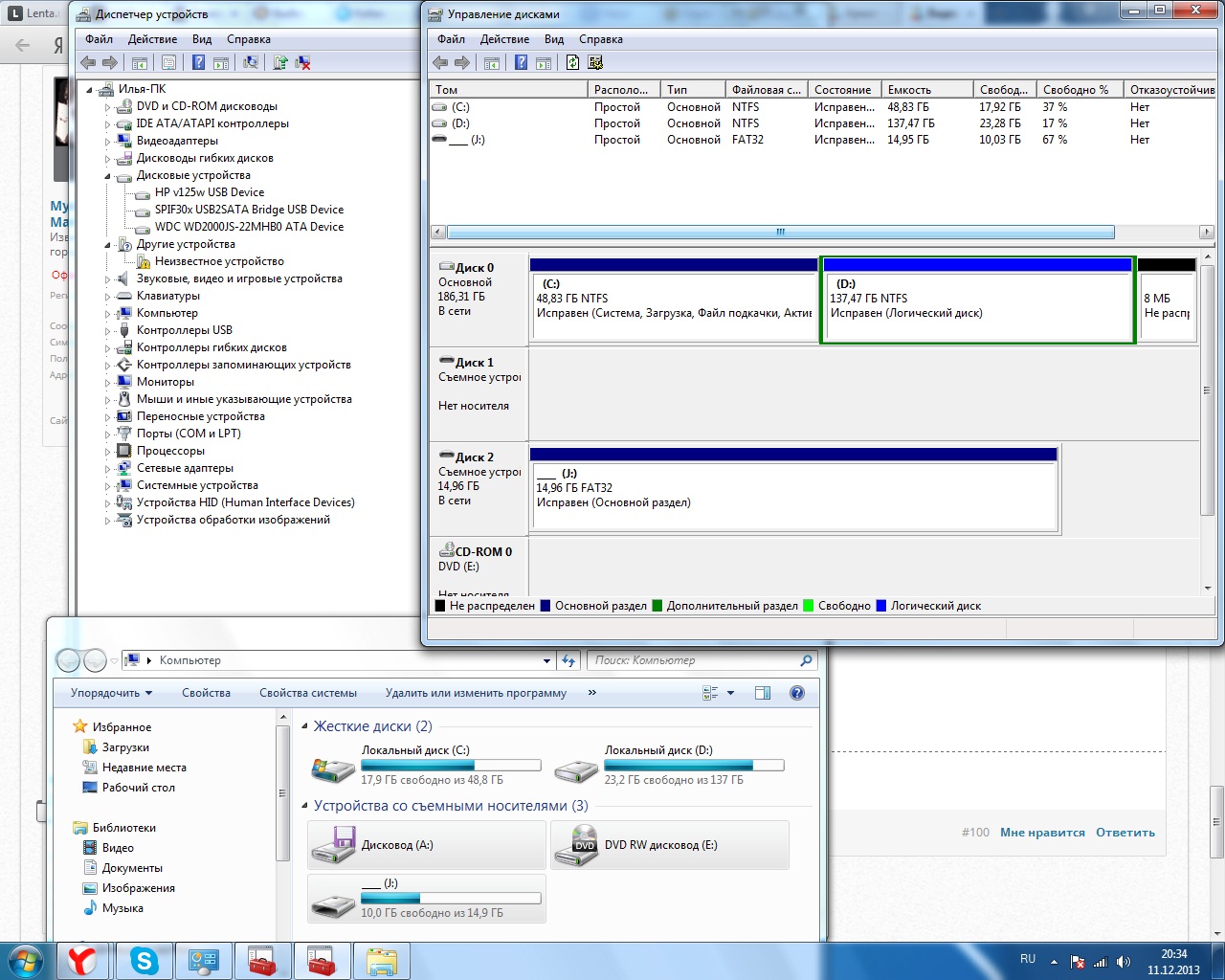Select the WDC WD2000JS-22MHB0 ATA Device
Screen dimensions: 1225x980
(x=249, y=227)
